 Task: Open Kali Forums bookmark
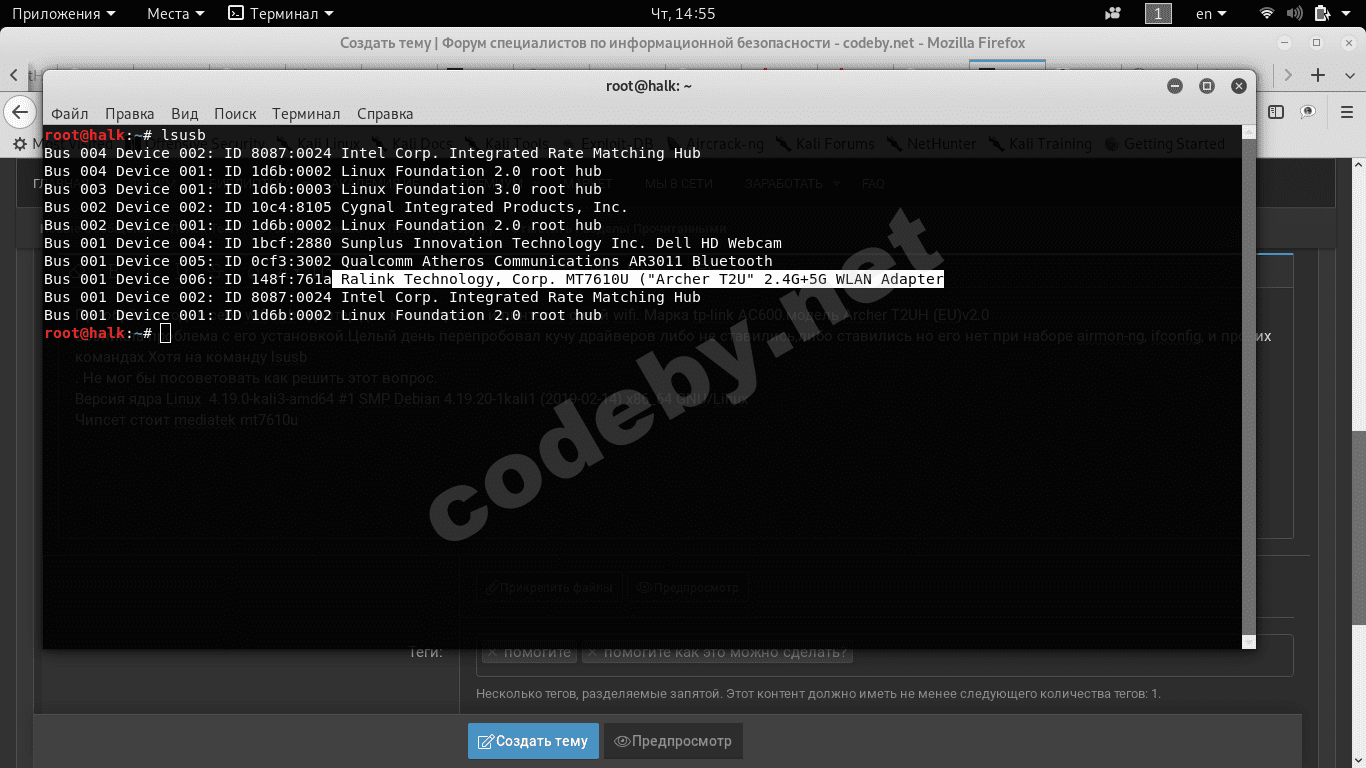(825, 144)
